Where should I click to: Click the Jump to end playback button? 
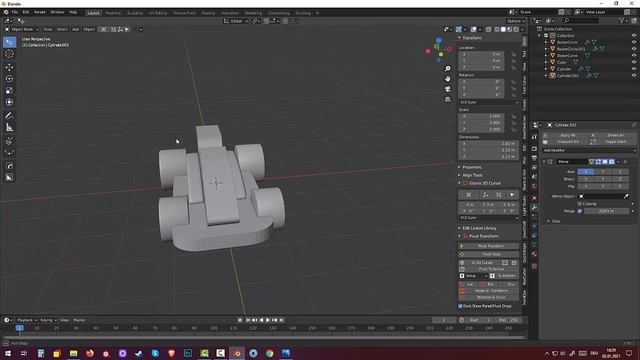tap(281, 320)
